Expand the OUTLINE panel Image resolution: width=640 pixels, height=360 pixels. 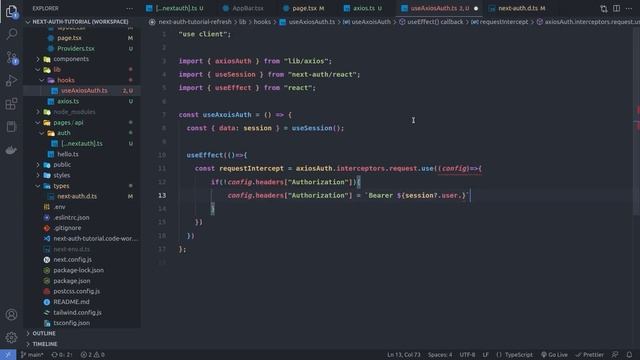click(x=82, y=333)
